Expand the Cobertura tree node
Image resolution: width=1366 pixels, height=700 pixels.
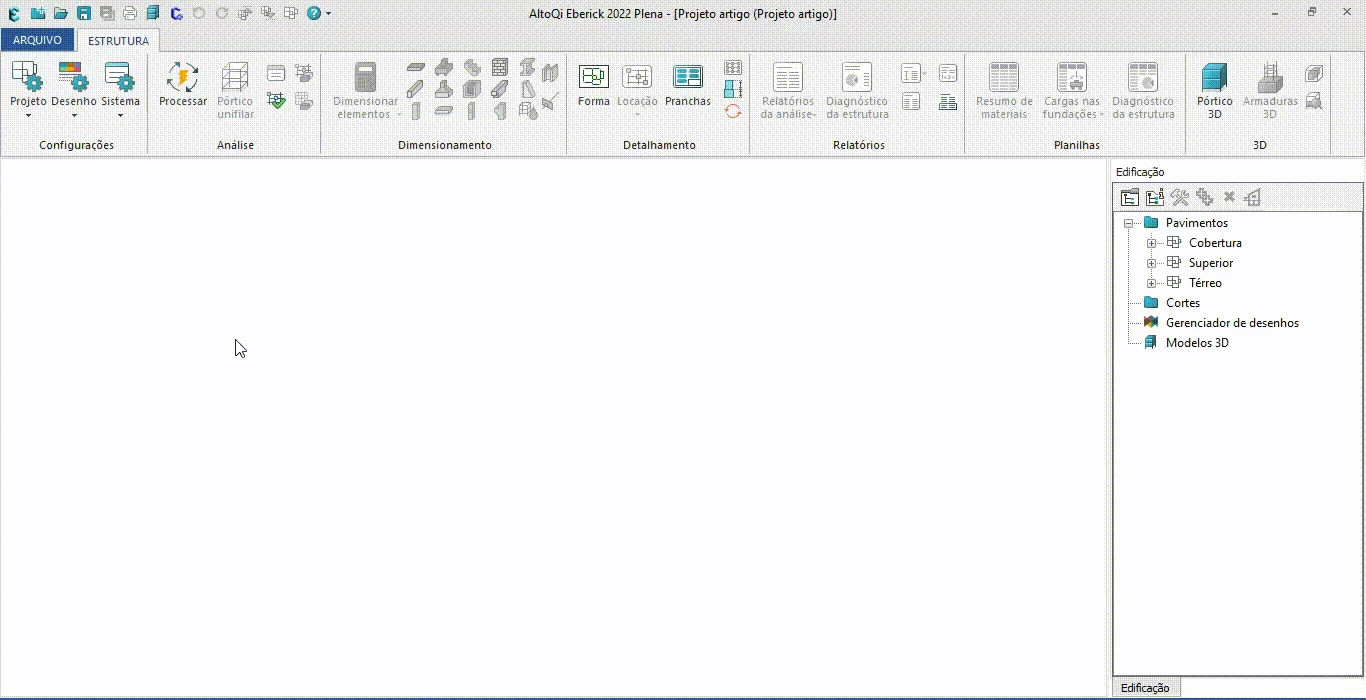[1151, 243]
